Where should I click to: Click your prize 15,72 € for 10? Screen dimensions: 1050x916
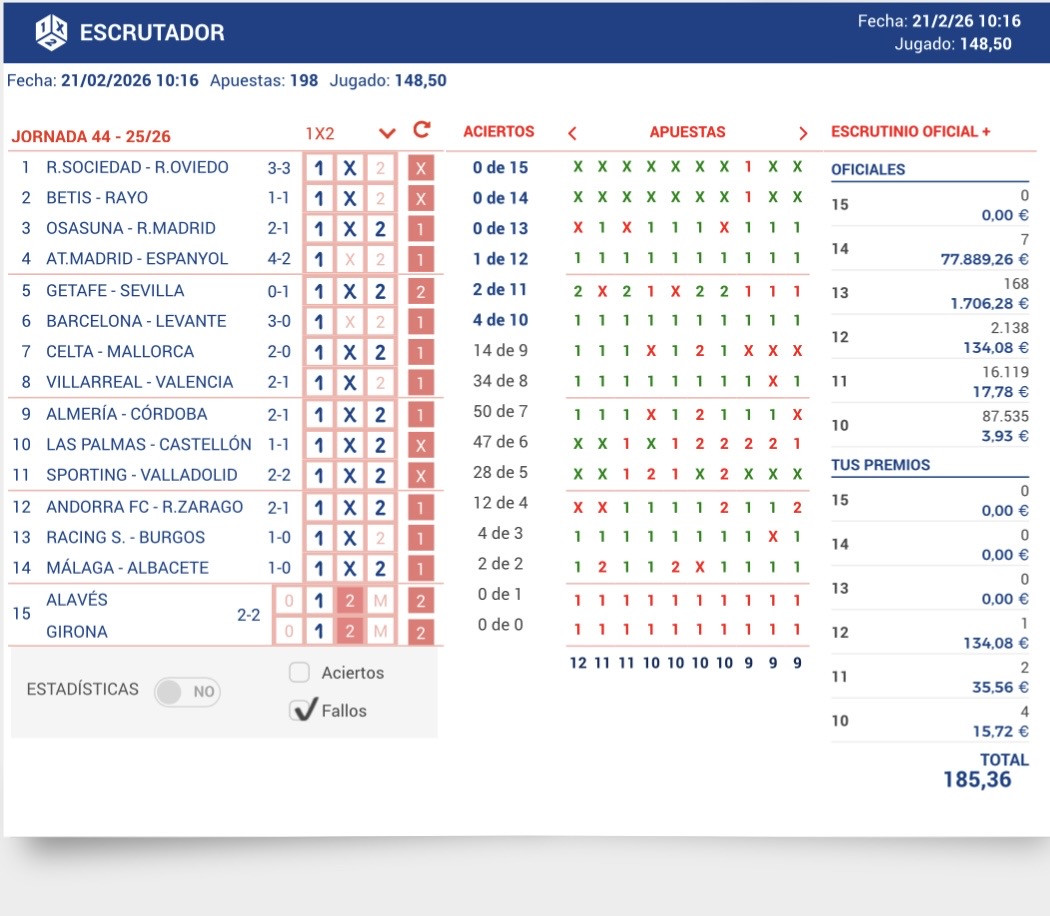(1000, 731)
